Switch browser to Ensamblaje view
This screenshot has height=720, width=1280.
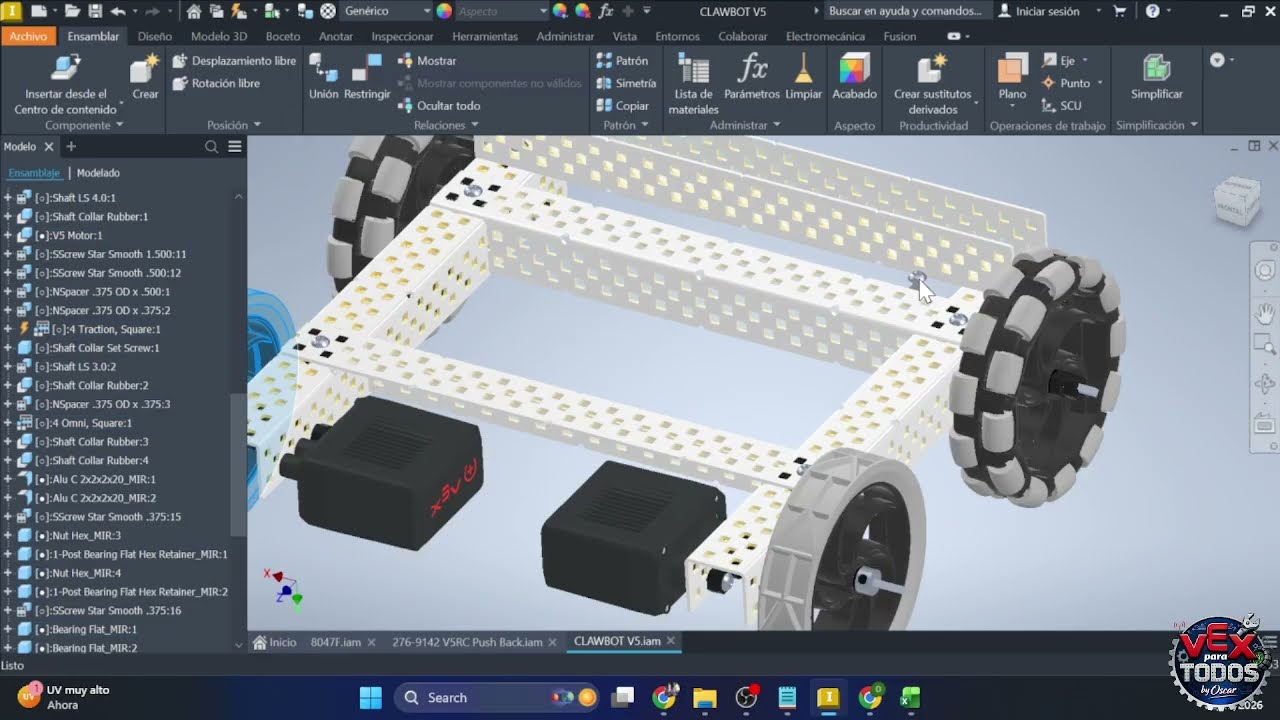tap(34, 173)
